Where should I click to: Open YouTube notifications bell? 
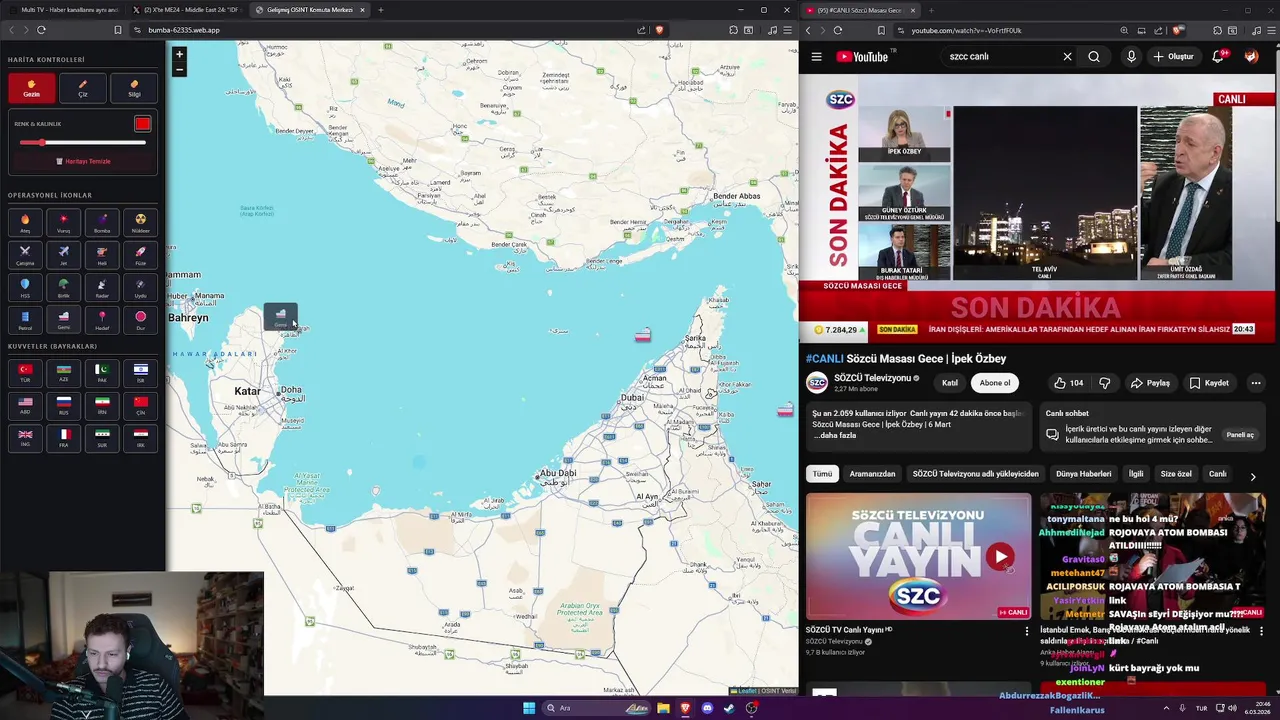[1218, 57]
